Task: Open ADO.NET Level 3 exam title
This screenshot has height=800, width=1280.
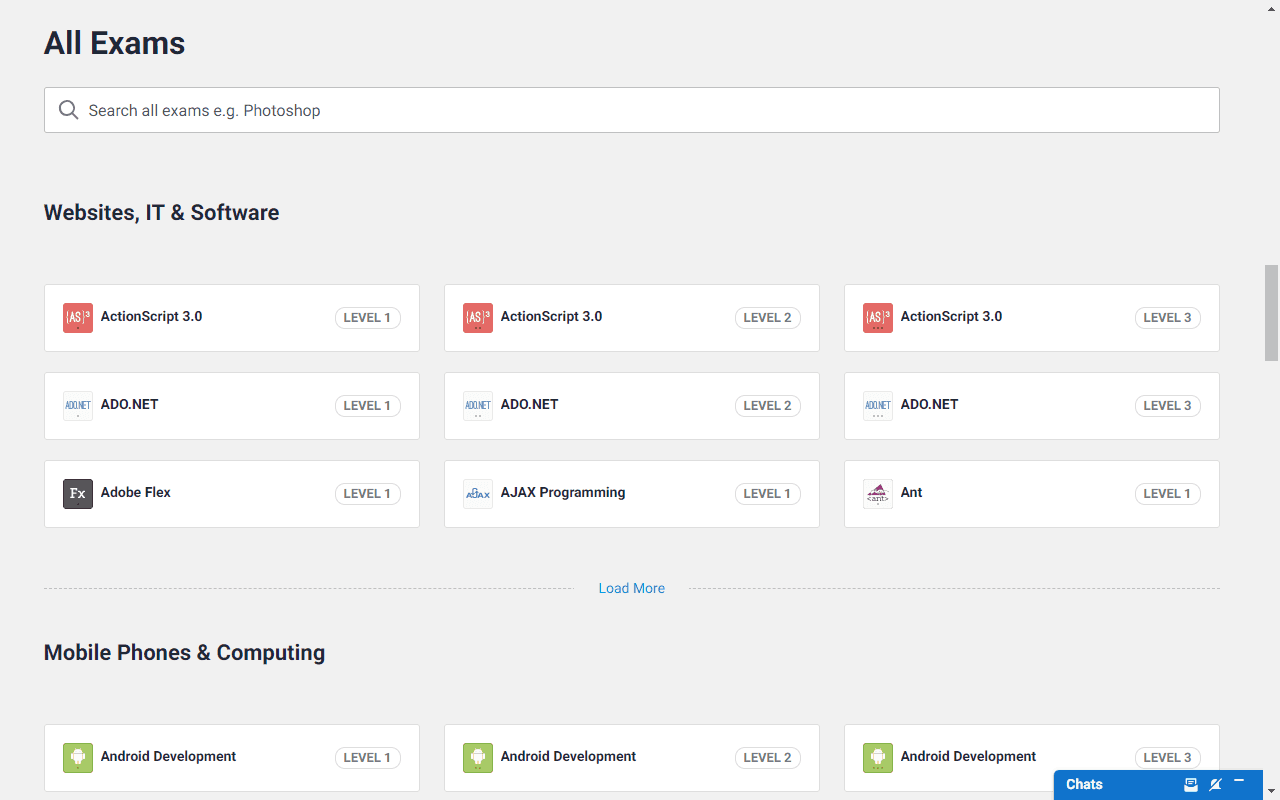Action: tap(929, 404)
